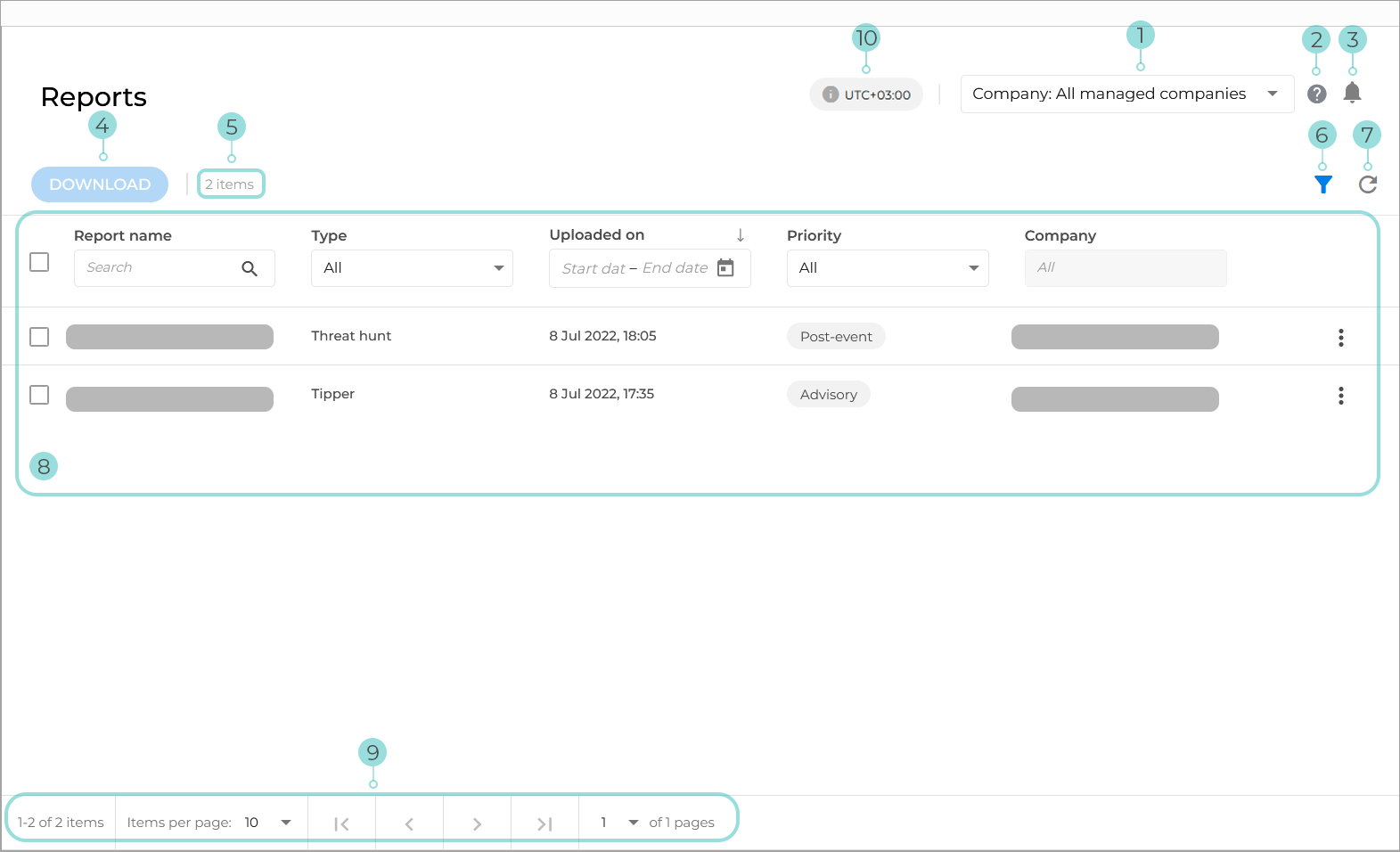Click the Reports page title
Image resolution: width=1400 pixels, height=852 pixels.
94,97
